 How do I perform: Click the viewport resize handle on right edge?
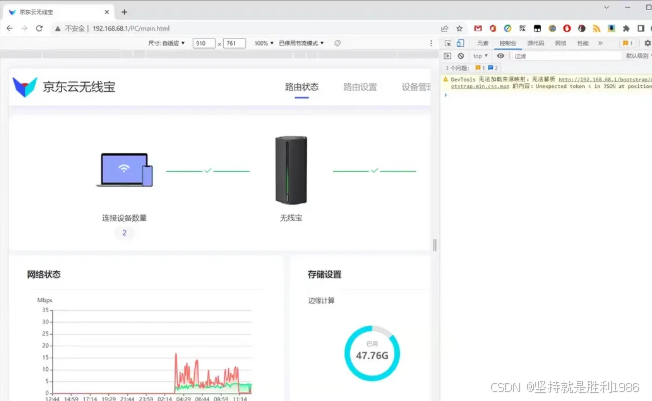pos(435,245)
